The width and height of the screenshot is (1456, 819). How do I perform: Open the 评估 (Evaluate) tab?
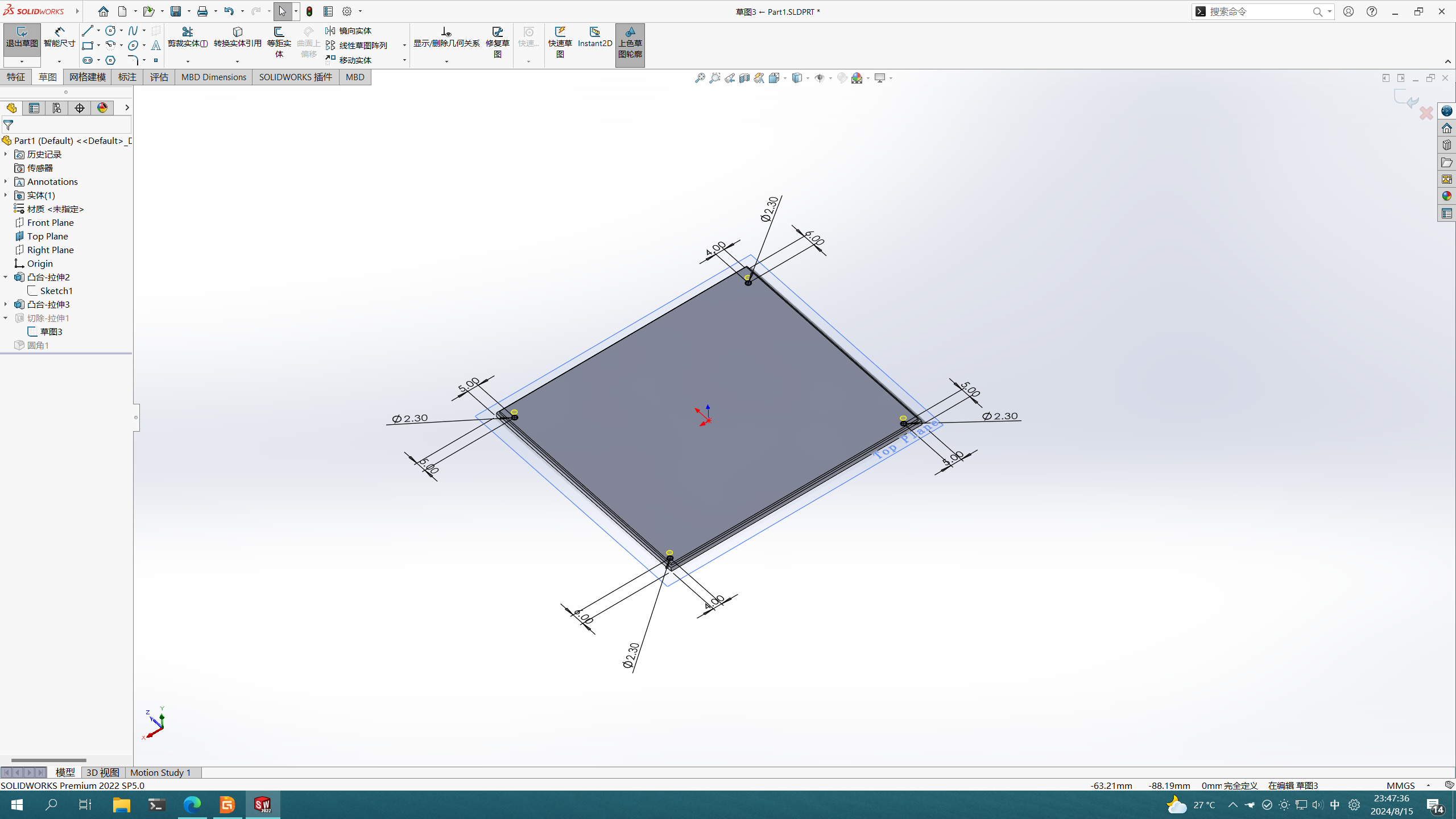[x=159, y=77]
